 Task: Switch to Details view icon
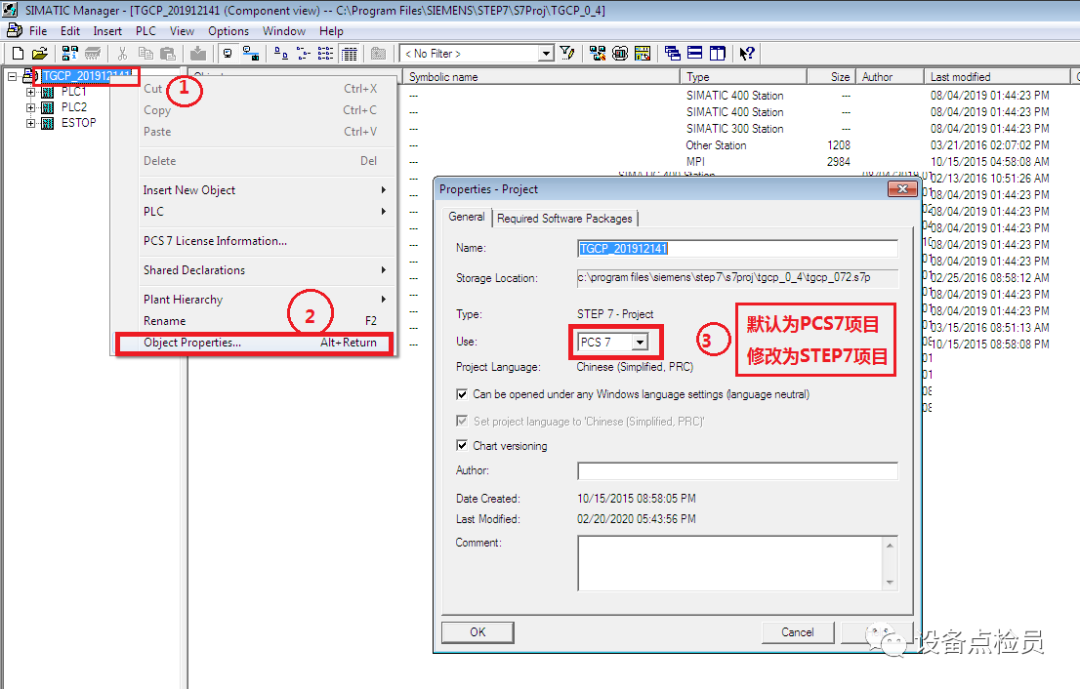coord(350,53)
